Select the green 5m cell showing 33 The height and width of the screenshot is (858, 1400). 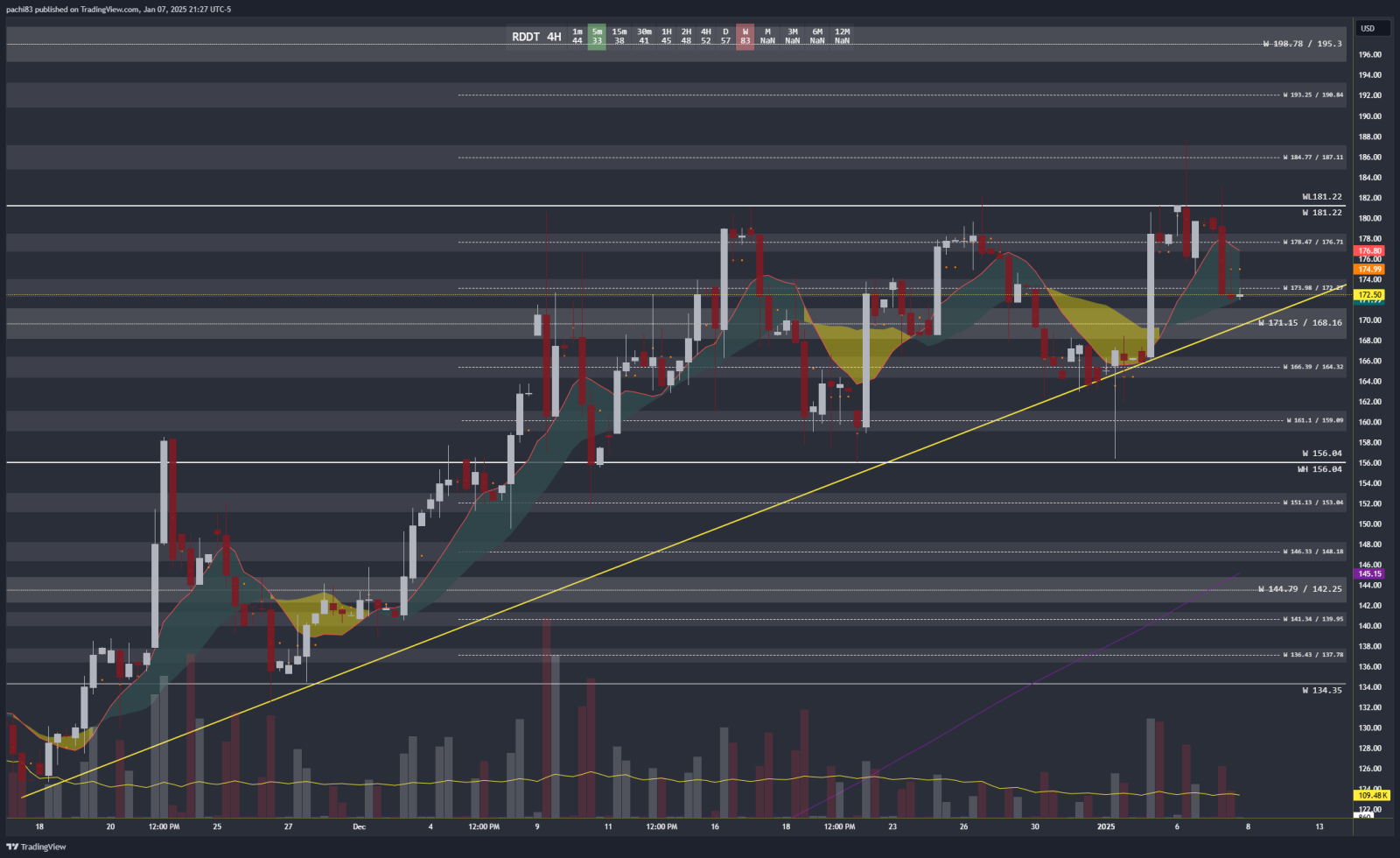(597, 37)
